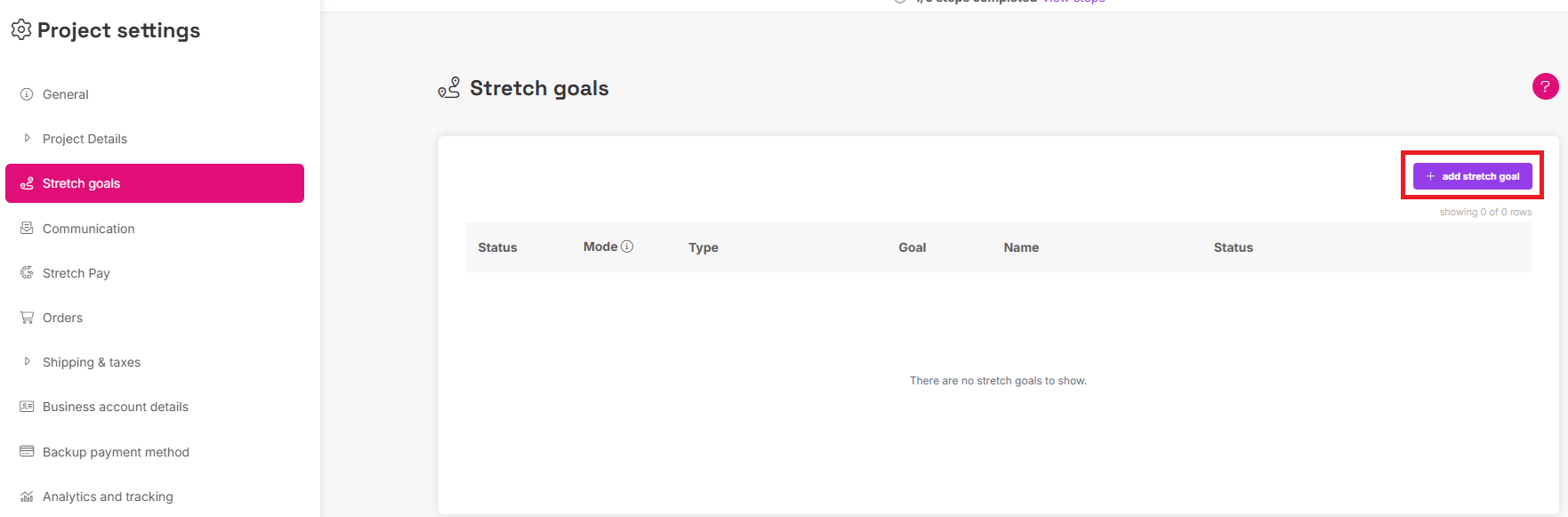Click the Analytics and tracking chart icon
Screen dimensions: 1568x517
(x=27, y=497)
